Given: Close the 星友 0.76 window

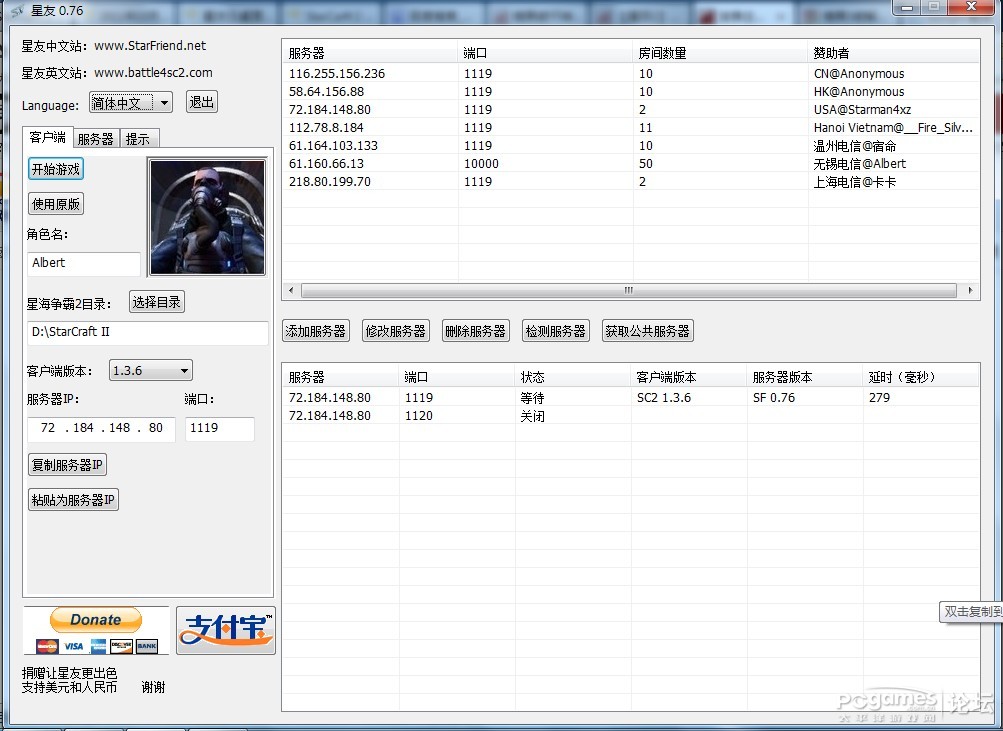Looking at the screenshot, I should coord(971,7).
